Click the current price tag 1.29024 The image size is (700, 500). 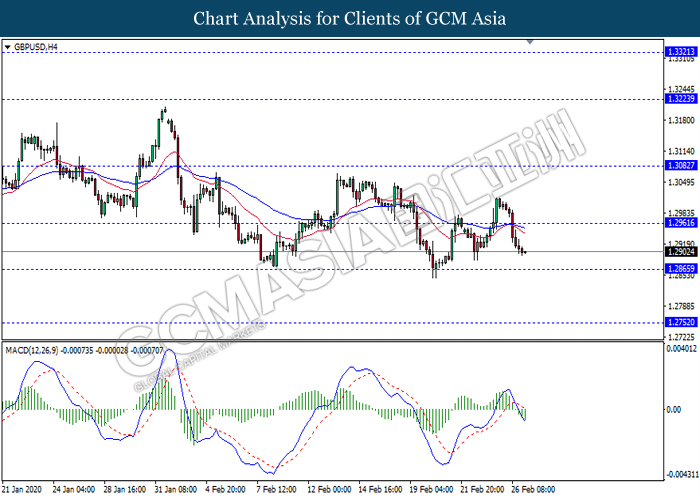(x=681, y=252)
